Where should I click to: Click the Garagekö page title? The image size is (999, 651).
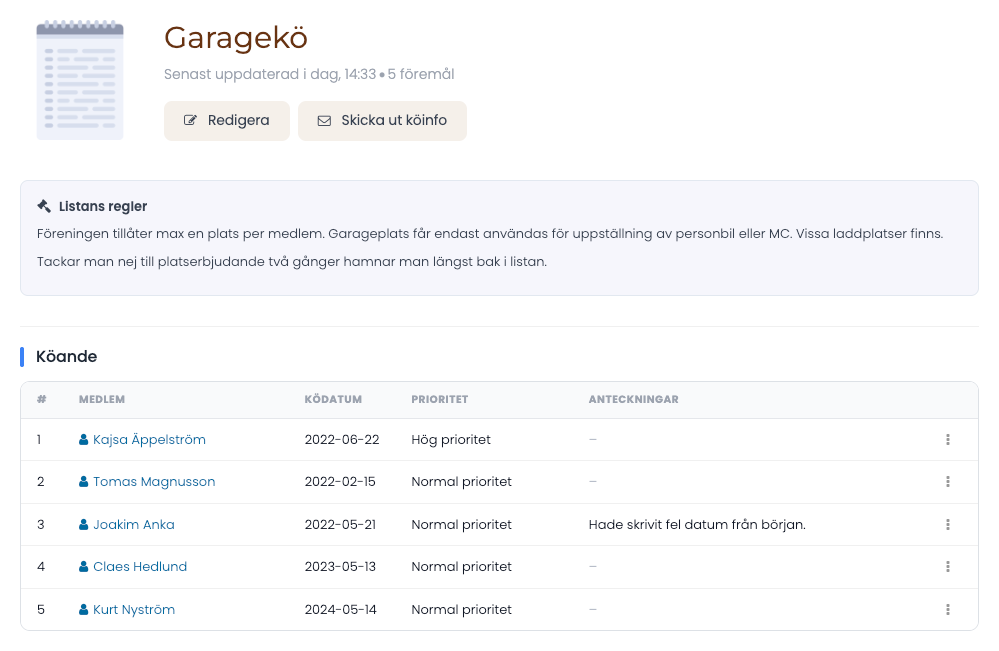[x=236, y=38]
